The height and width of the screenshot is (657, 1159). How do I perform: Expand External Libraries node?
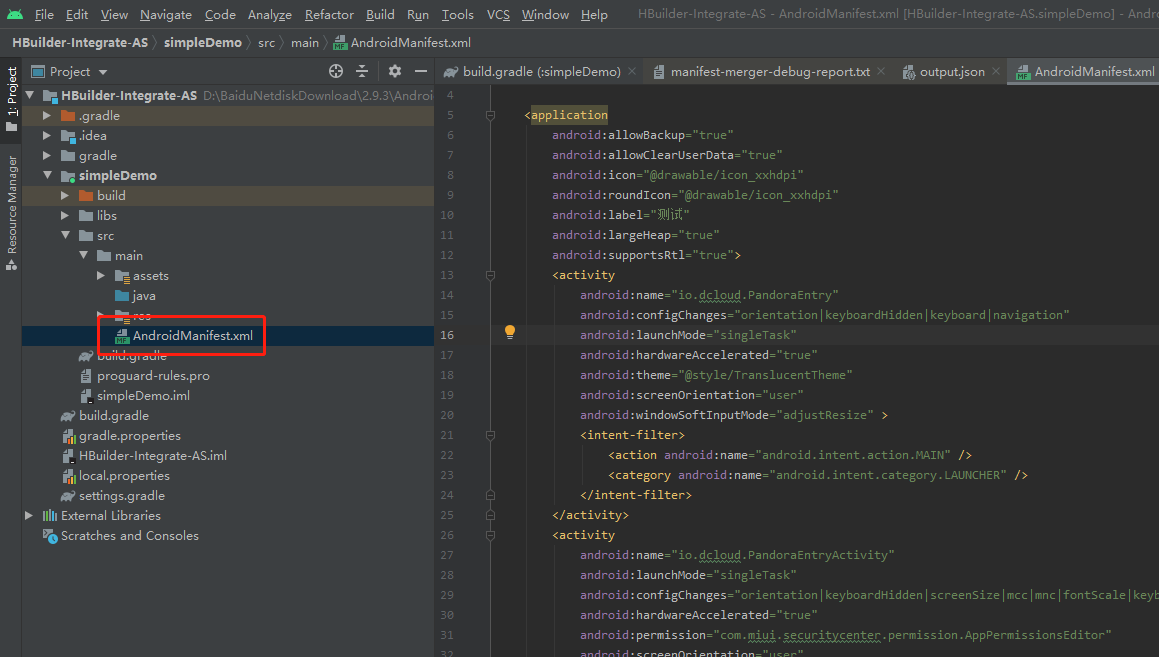pos(30,515)
